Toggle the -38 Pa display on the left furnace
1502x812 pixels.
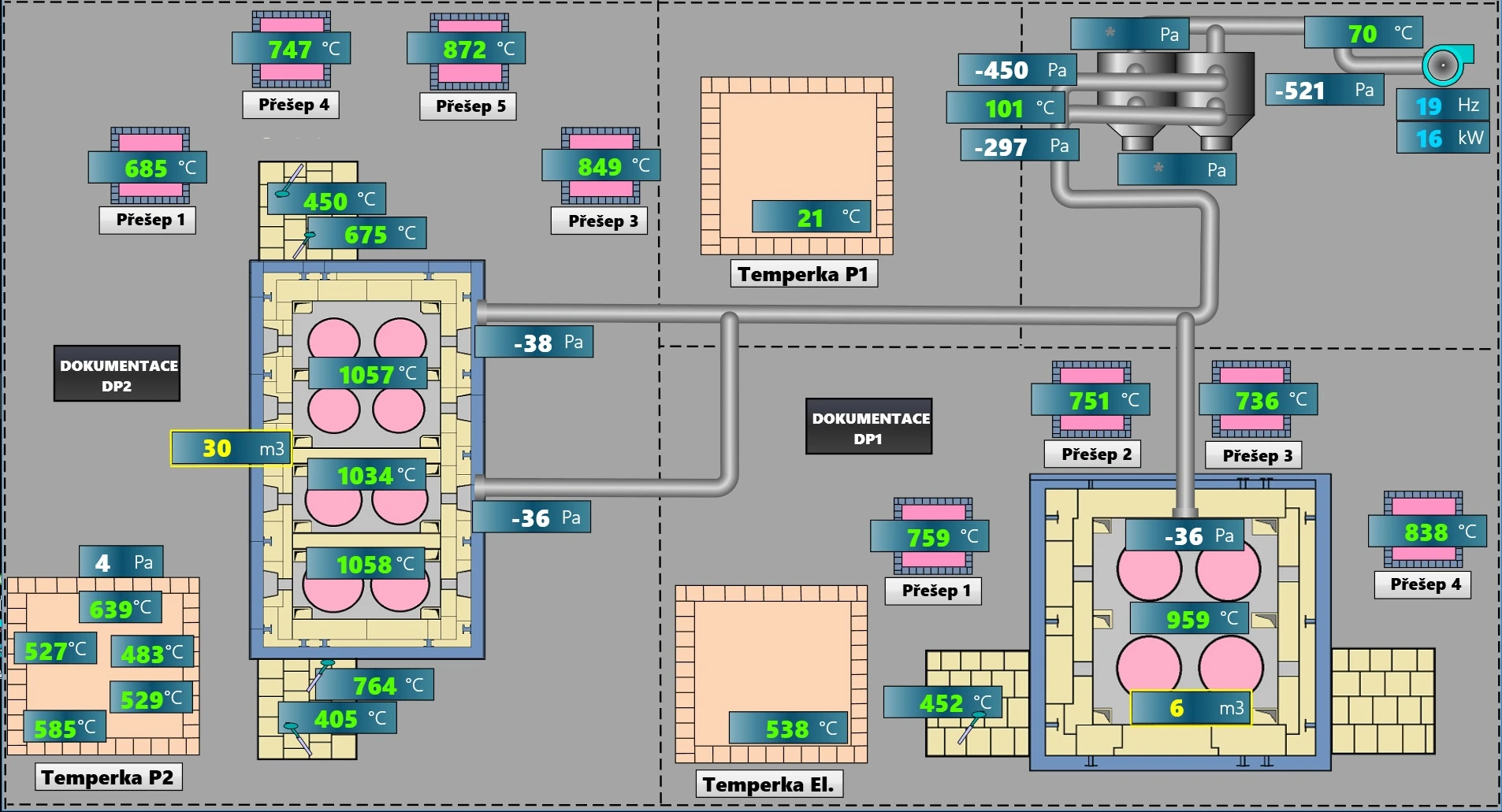tap(535, 342)
